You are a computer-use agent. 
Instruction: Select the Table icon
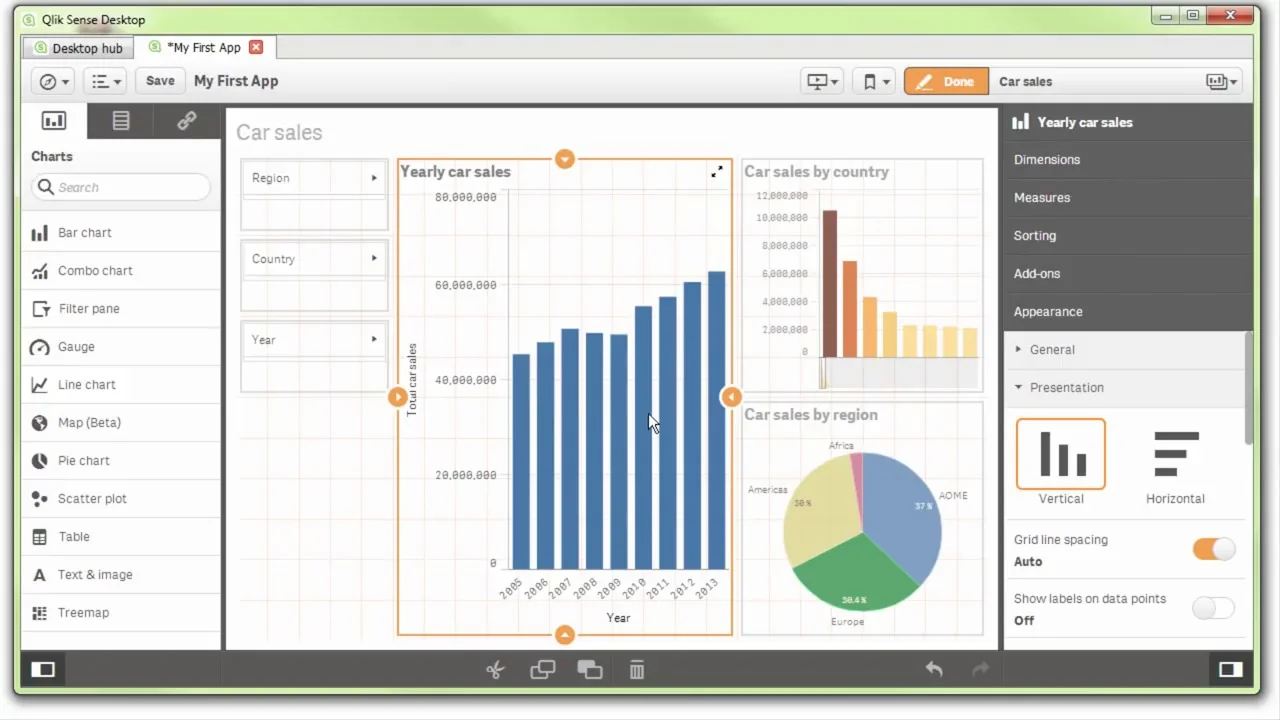[40, 537]
